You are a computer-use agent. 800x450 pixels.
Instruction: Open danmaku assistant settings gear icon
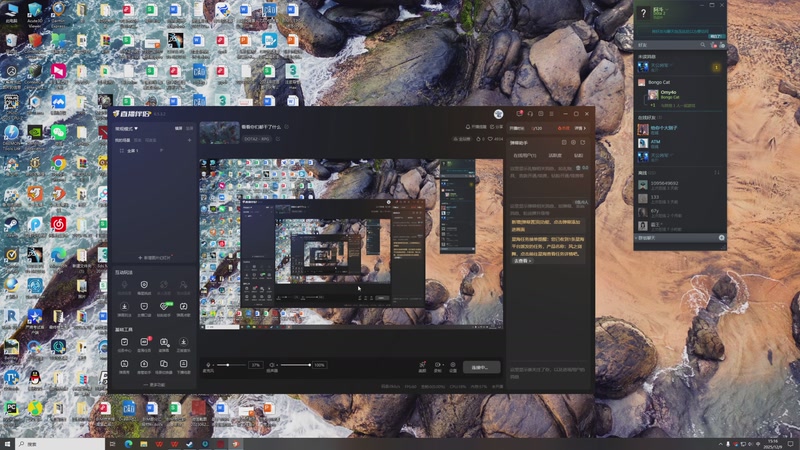[x=573, y=142]
